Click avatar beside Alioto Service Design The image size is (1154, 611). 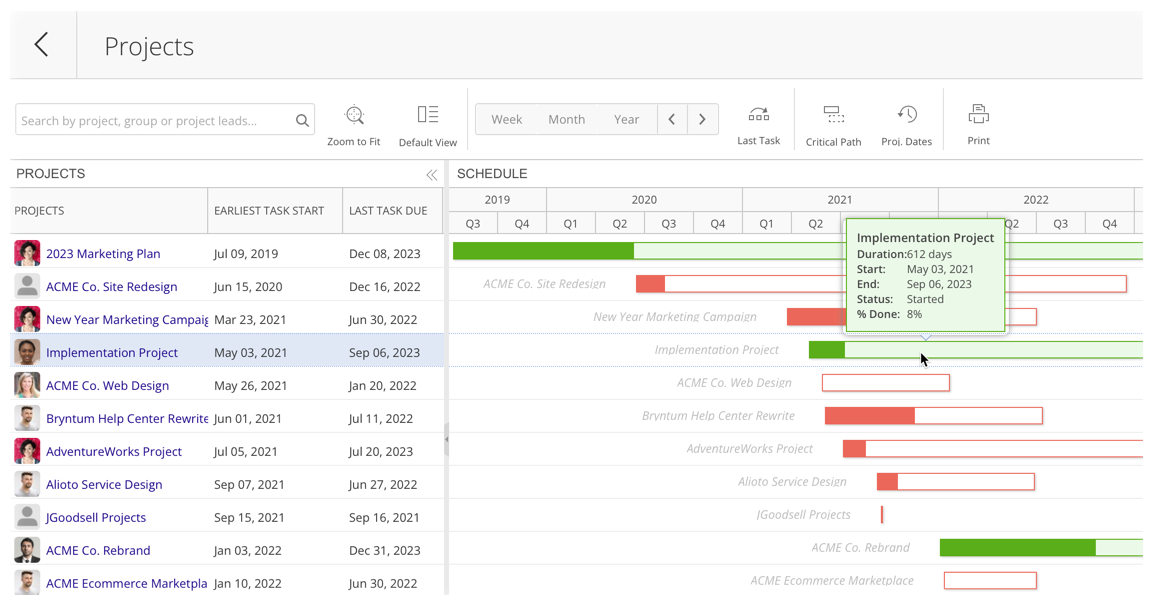point(27,484)
